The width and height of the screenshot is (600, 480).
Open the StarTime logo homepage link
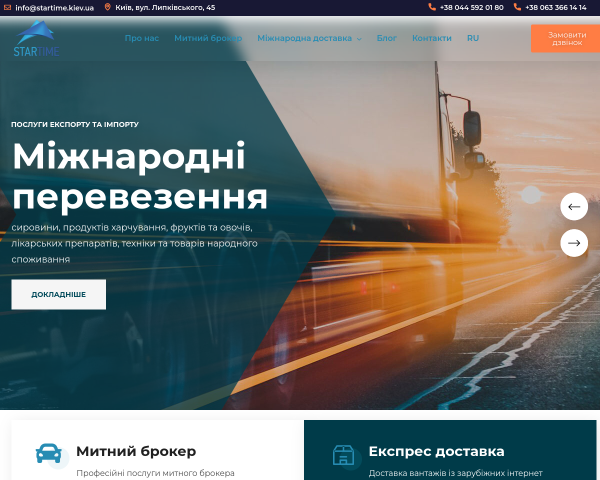[x=36, y=39]
